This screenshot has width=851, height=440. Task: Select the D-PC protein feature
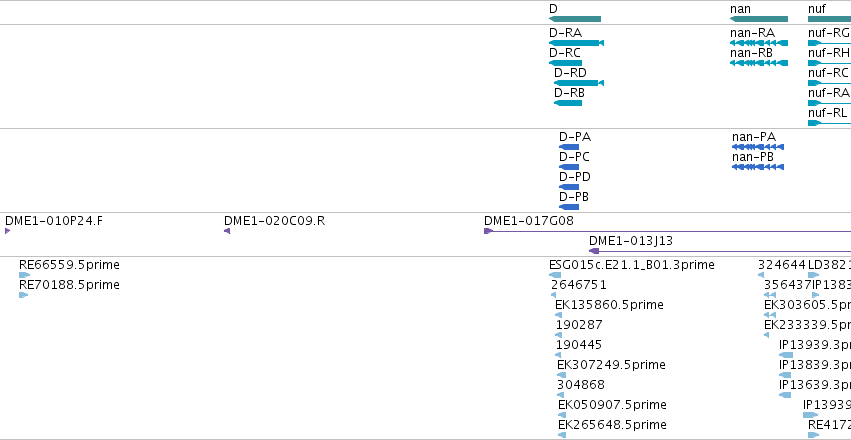click(569, 167)
